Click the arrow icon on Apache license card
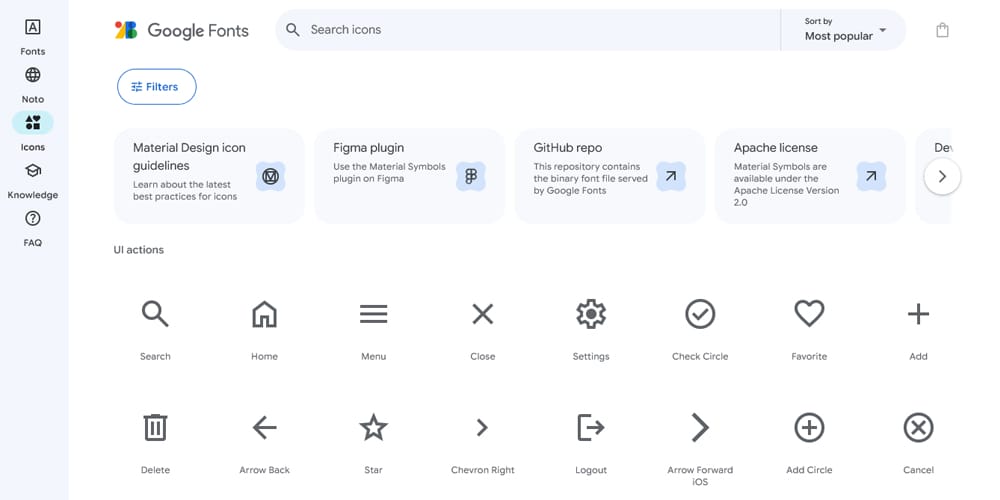 point(871,176)
